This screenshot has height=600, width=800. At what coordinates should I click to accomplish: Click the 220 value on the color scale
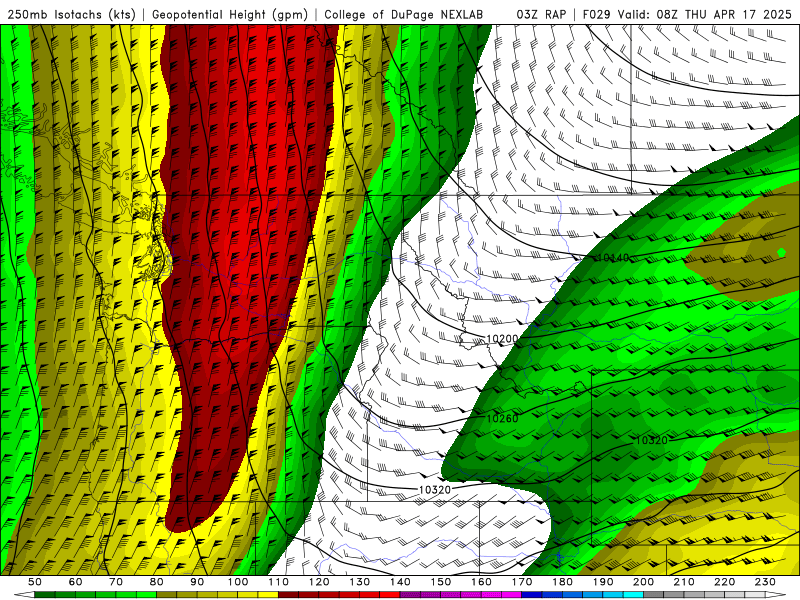(x=724, y=582)
